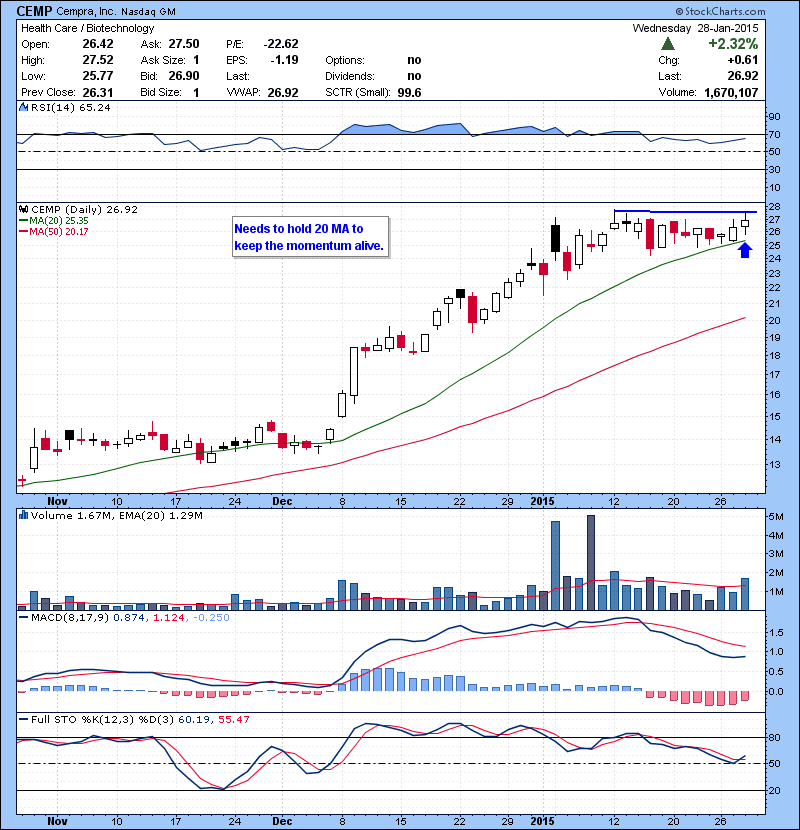This screenshot has height=830, width=800.
Task: Click the CEMP ticker symbol in the header
Action: 34,11
